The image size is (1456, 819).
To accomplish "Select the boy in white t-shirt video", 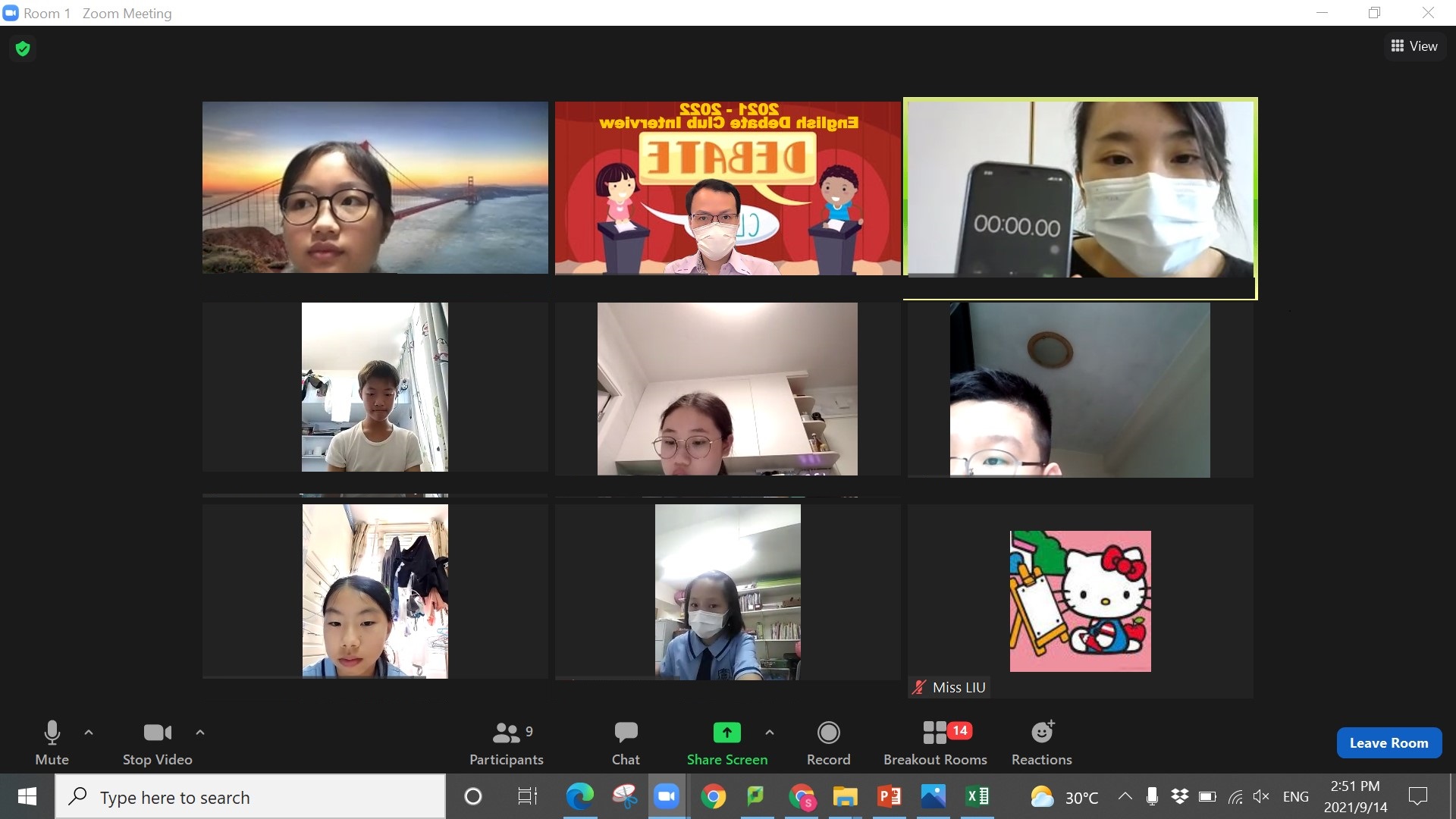I will (375, 387).
